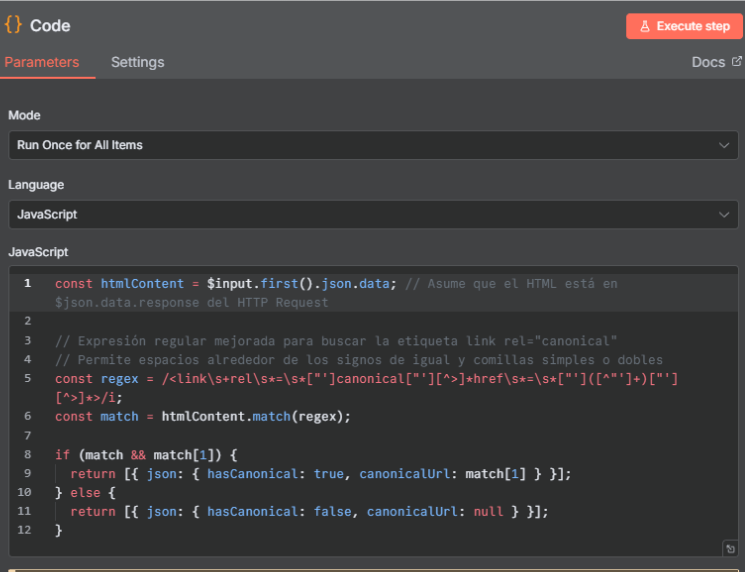745x572 pixels.
Task: Click 'htmlContent.match(regex)' on line 6
Action: point(253,417)
